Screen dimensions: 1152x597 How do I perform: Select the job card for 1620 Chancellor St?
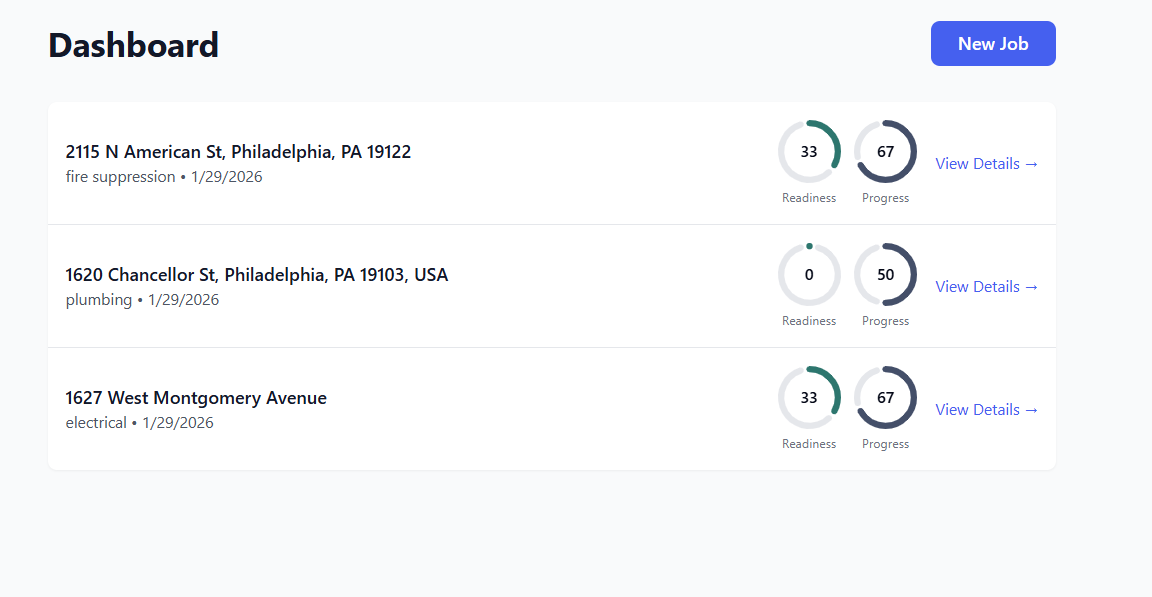[x=551, y=286]
